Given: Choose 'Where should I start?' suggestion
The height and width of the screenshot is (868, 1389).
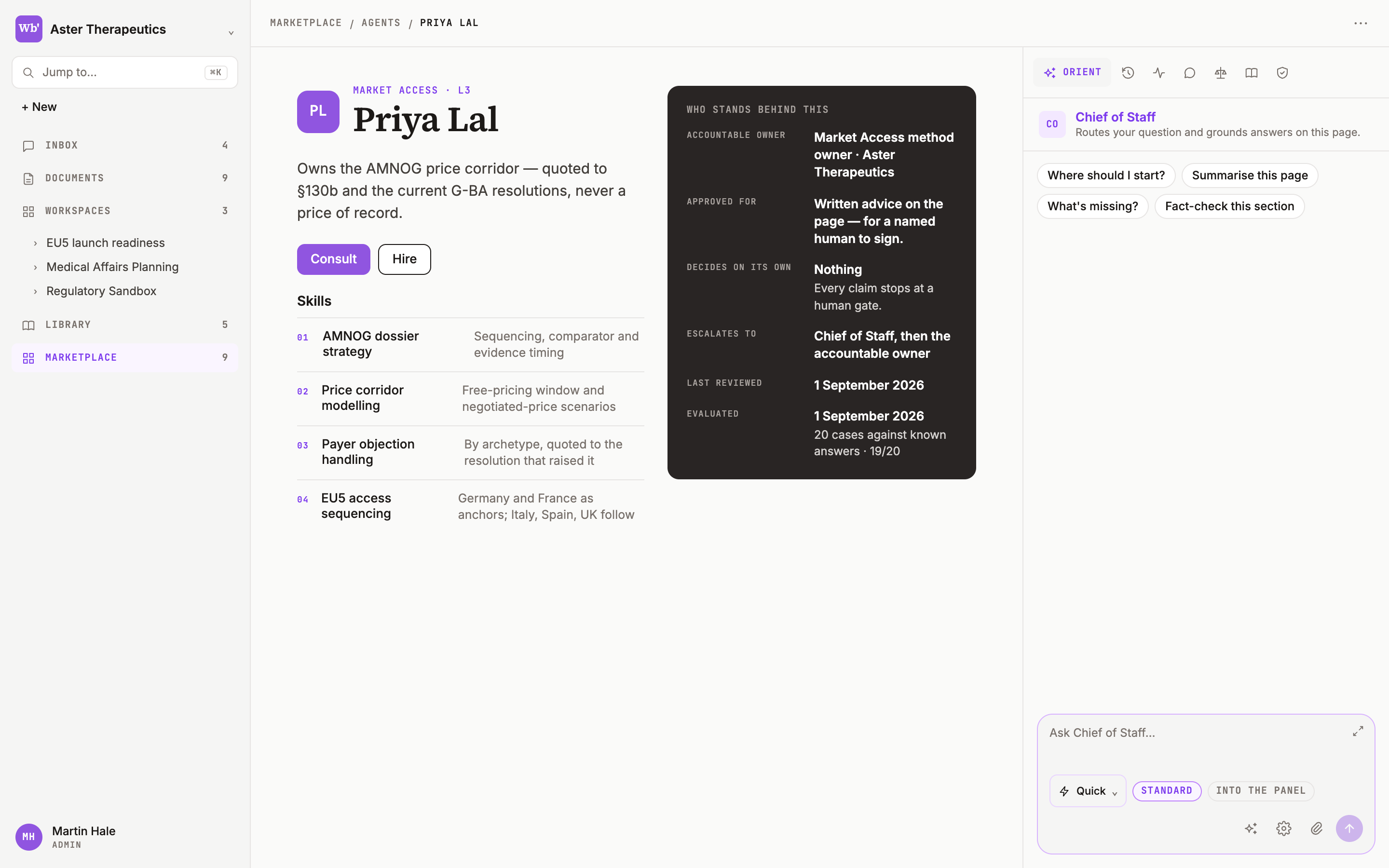Looking at the screenshot, I should [x=1106, y=176].
